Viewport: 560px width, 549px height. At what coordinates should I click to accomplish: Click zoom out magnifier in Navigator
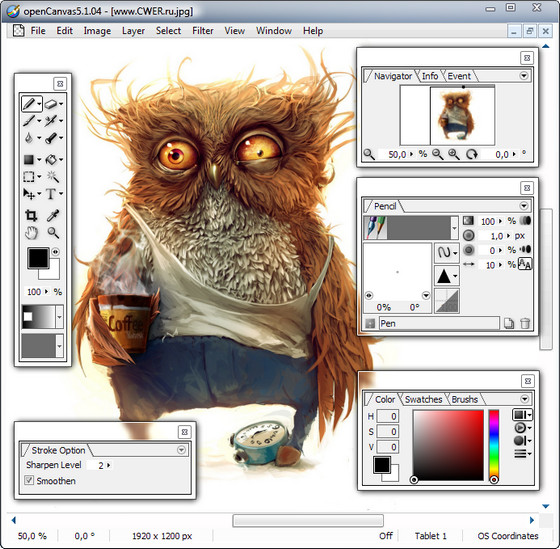pyautogui.click(x=438, y=154)
